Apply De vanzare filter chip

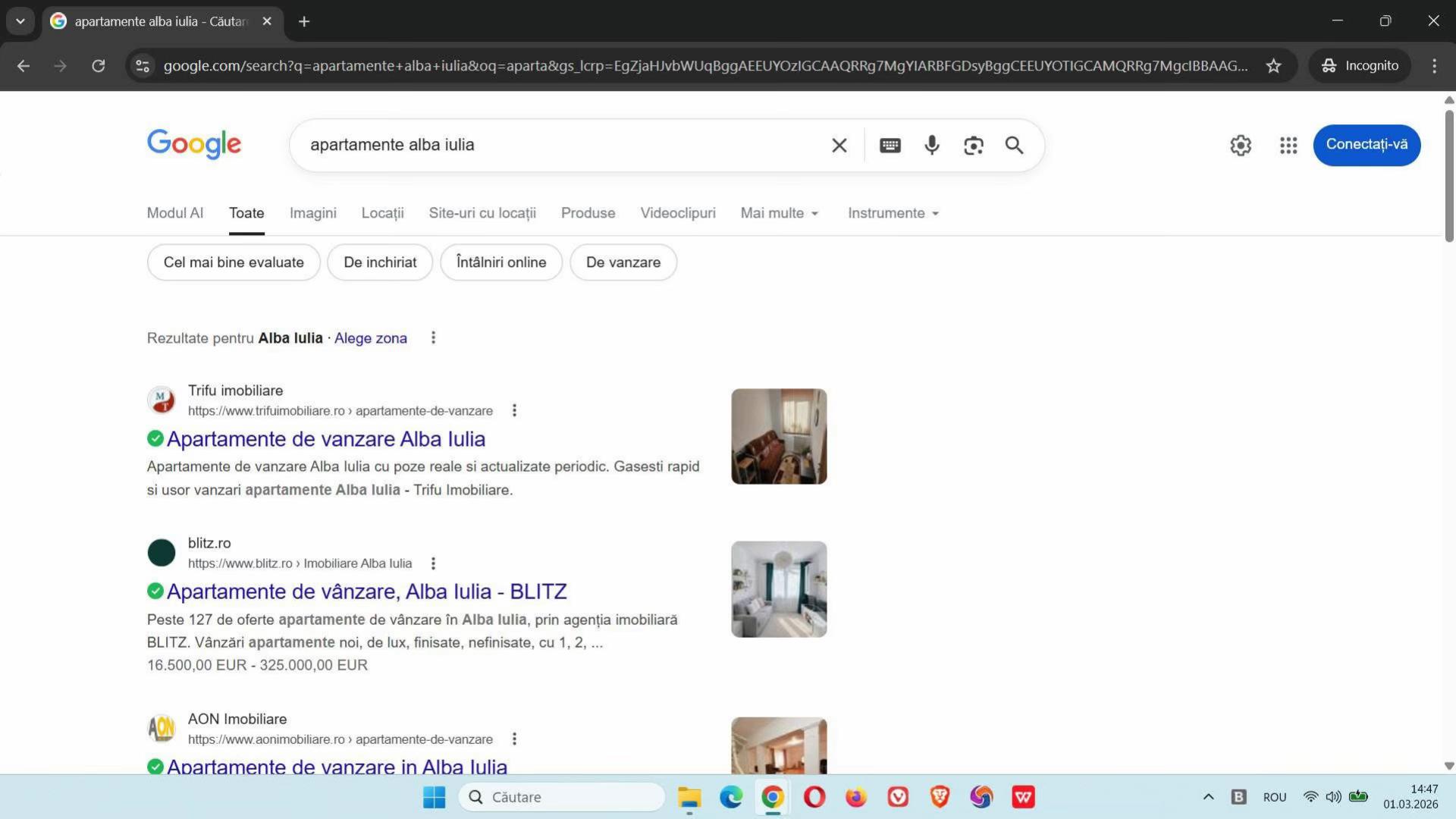point(623,262)
